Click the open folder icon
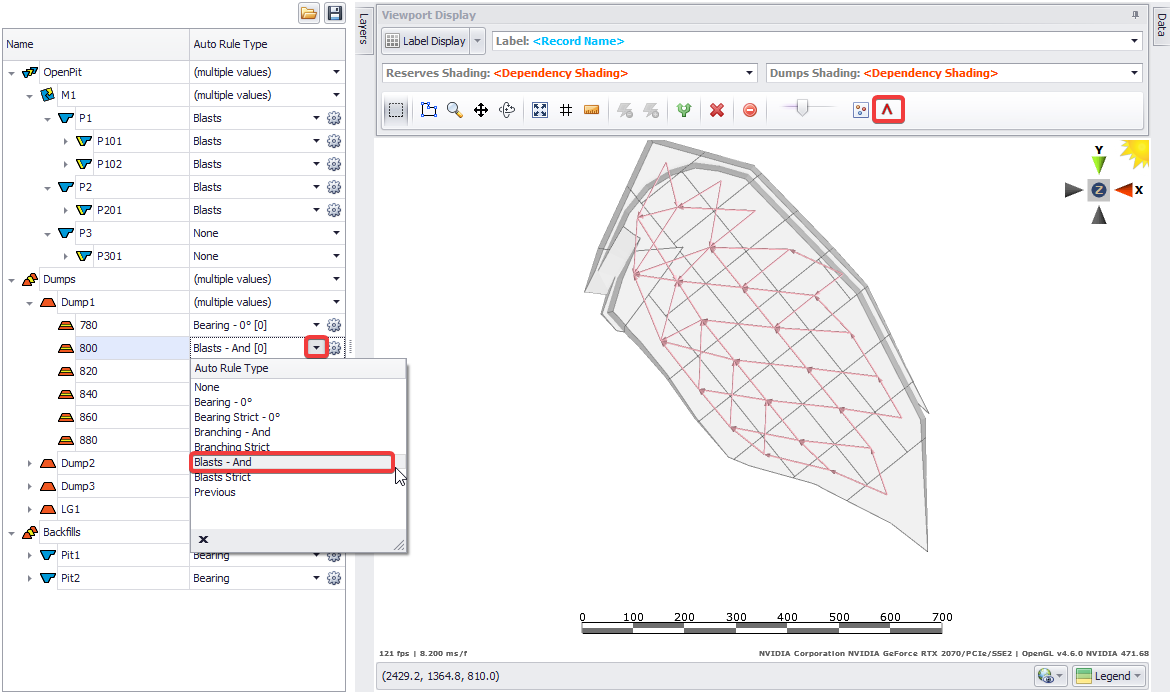Image resolution: width=1172 pixels, height=694 pixels. [309, 13]
